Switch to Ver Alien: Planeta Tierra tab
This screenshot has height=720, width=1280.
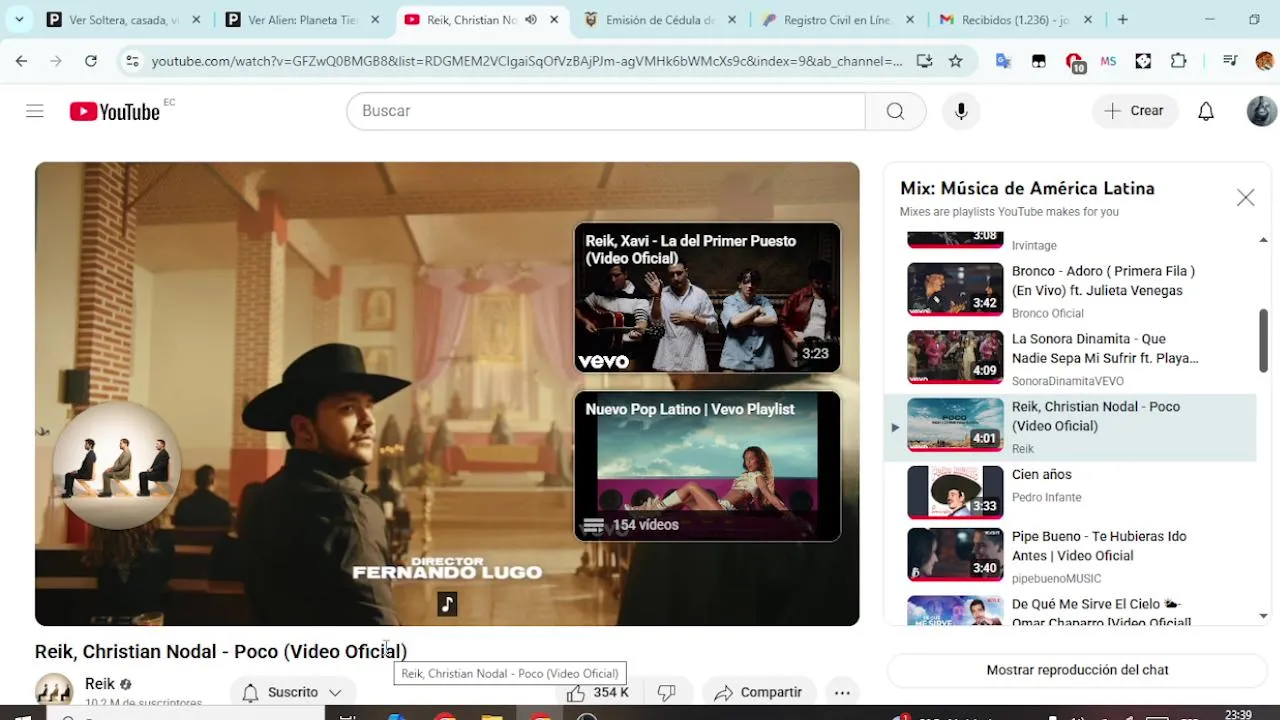coord(302,19)
